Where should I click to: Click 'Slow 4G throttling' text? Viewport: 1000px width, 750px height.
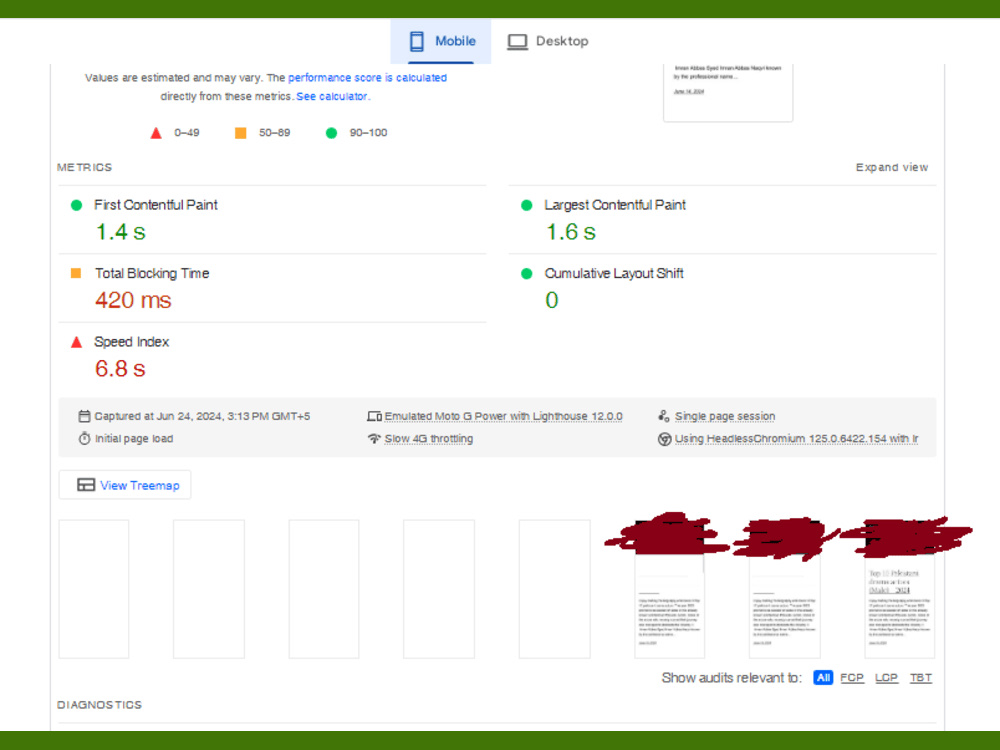point(429,439)
